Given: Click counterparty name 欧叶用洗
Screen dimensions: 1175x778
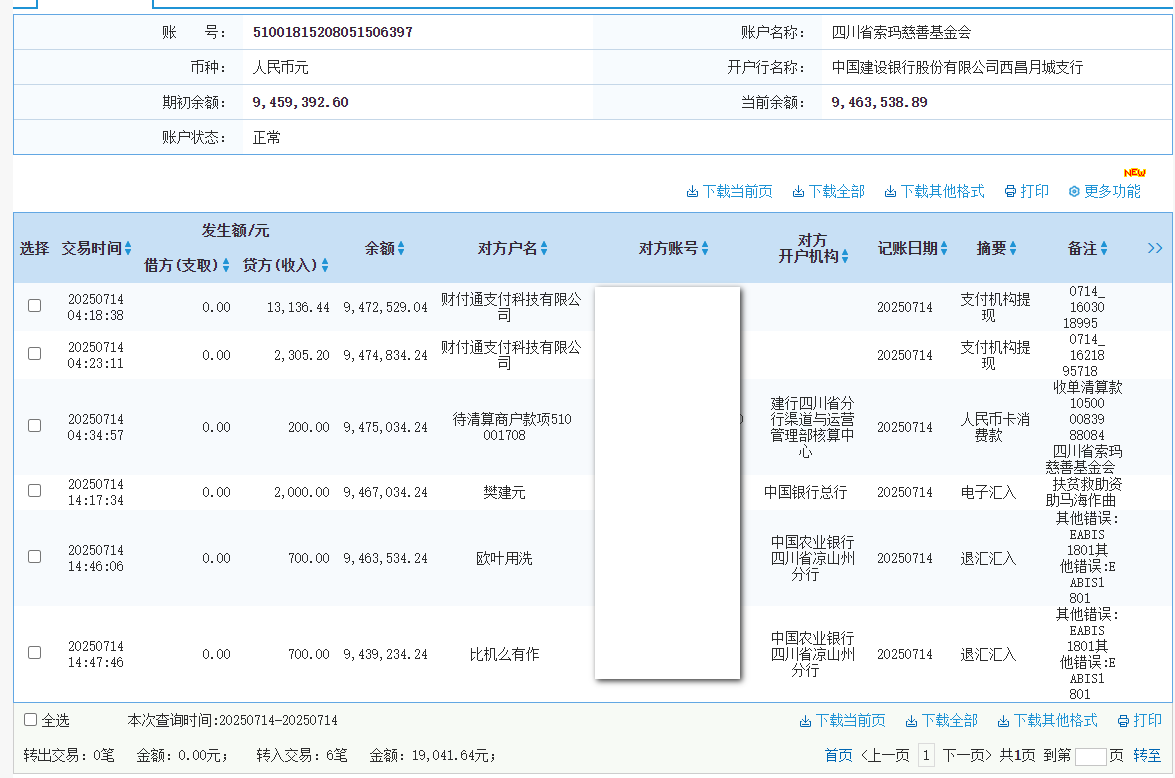Looking at the screenshot, I should click(504, 558).
